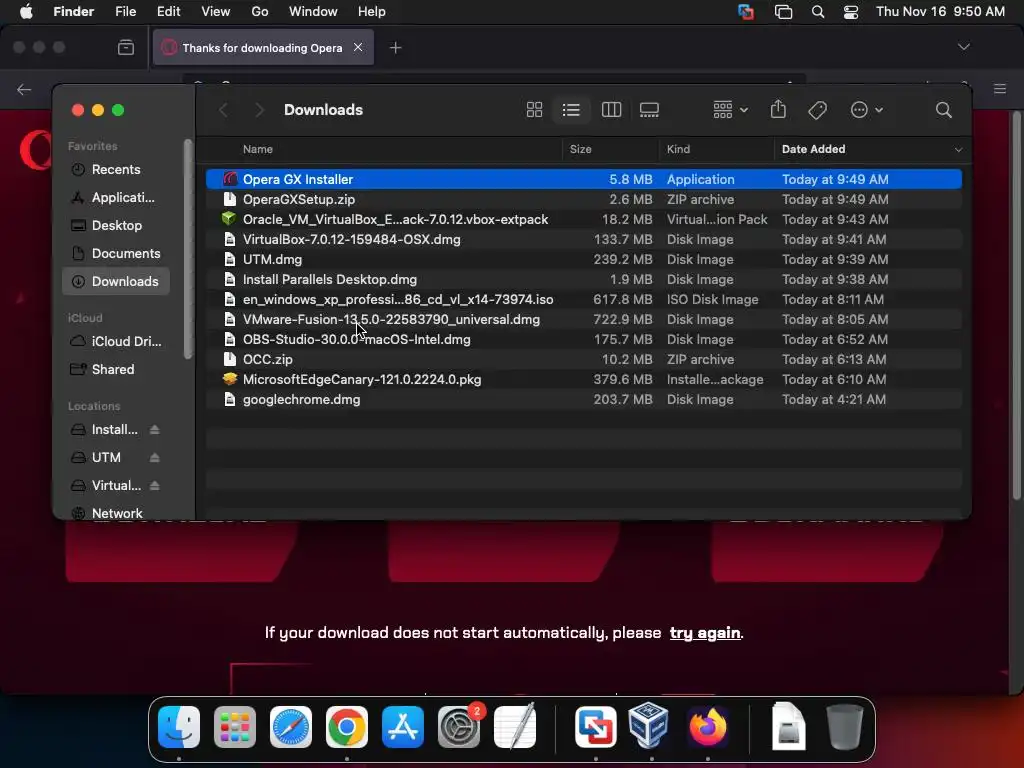Select UTM.dmg file

pyautogui.click(x=584, y=259)
